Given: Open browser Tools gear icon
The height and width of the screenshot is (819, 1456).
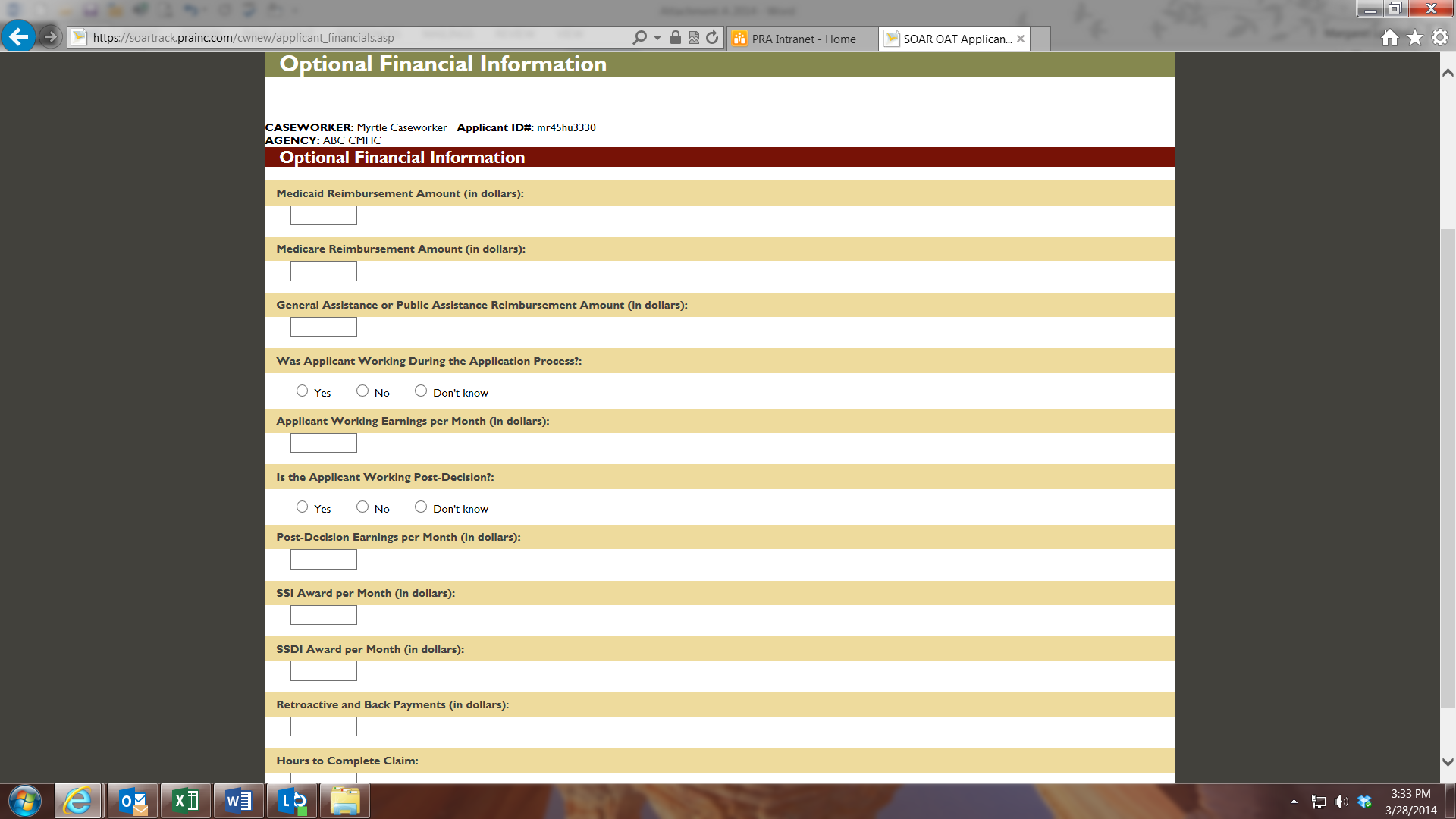Looking at the screenshot, I should (1440, 37).
